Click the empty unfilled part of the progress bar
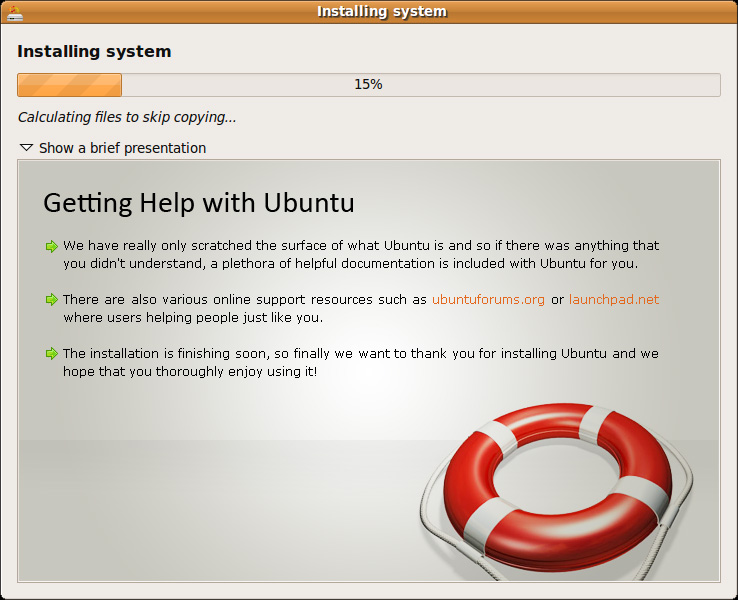738x600 pixels. (x=550, y=85)
